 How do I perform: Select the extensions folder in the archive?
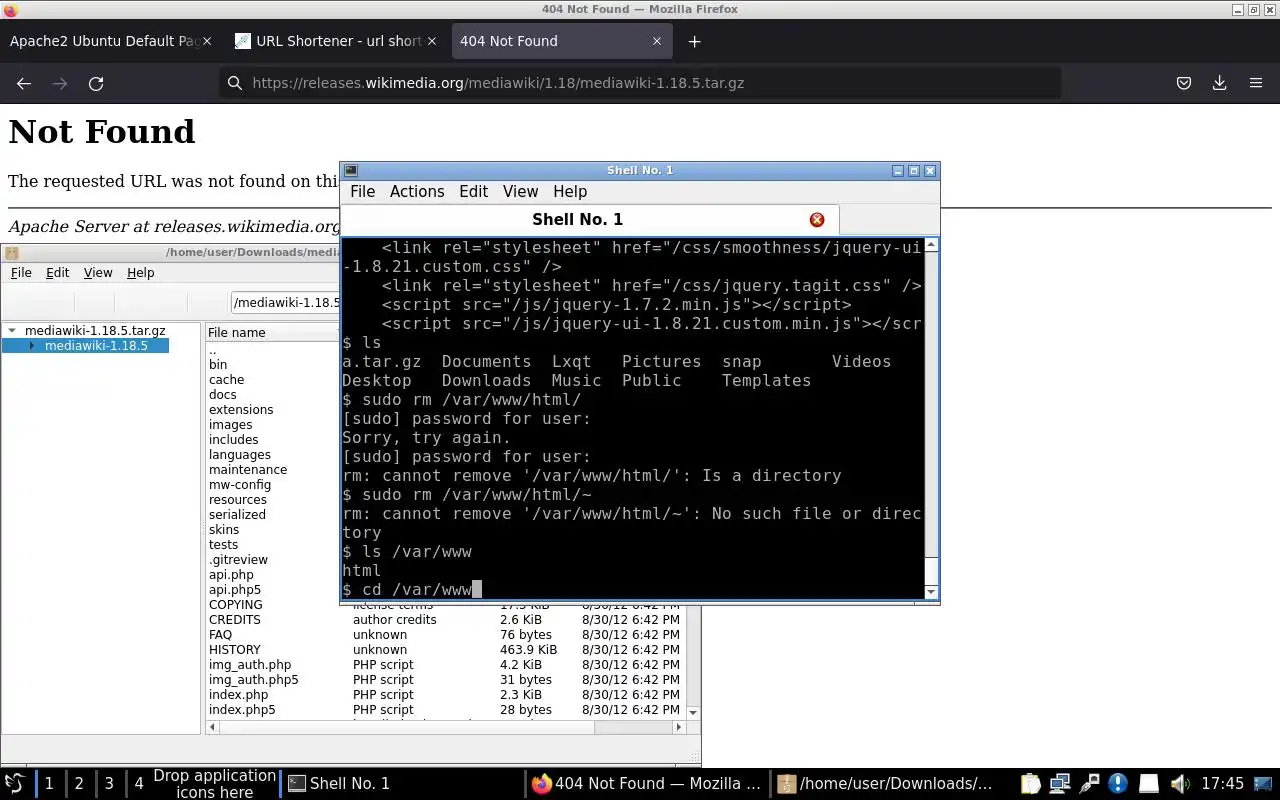click(241, 410)
